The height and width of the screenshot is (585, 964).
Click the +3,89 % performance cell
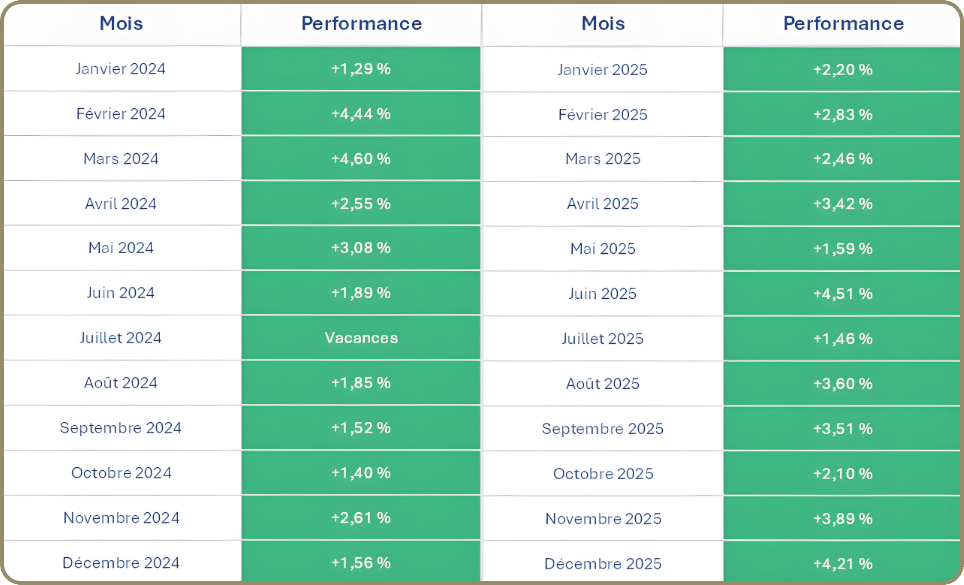click(843, 519)
